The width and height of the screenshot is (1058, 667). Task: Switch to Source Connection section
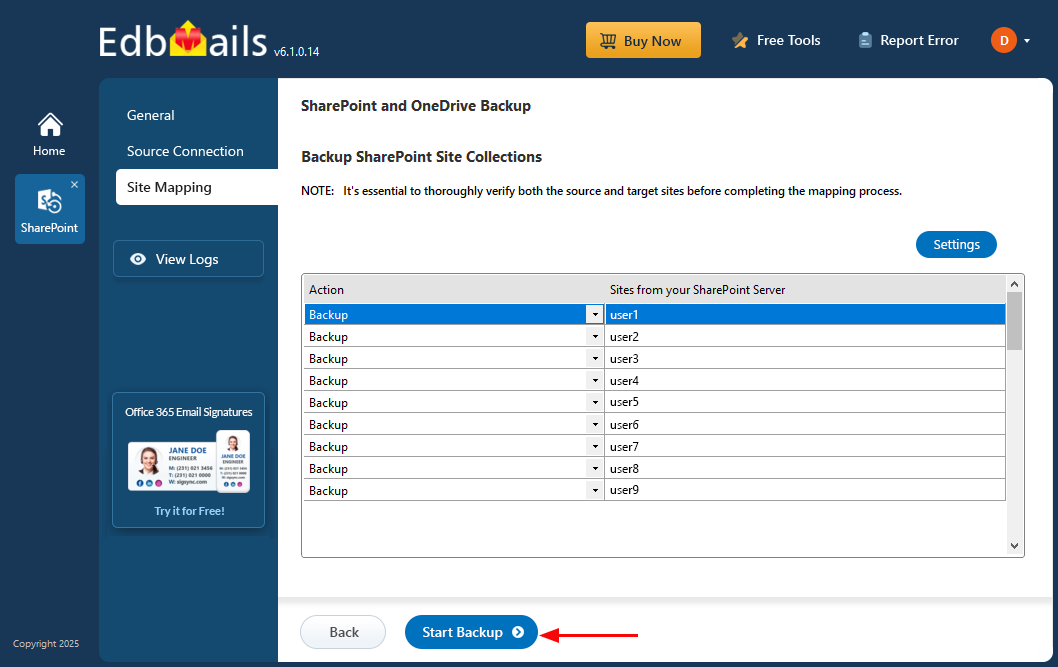click(185, 151)
